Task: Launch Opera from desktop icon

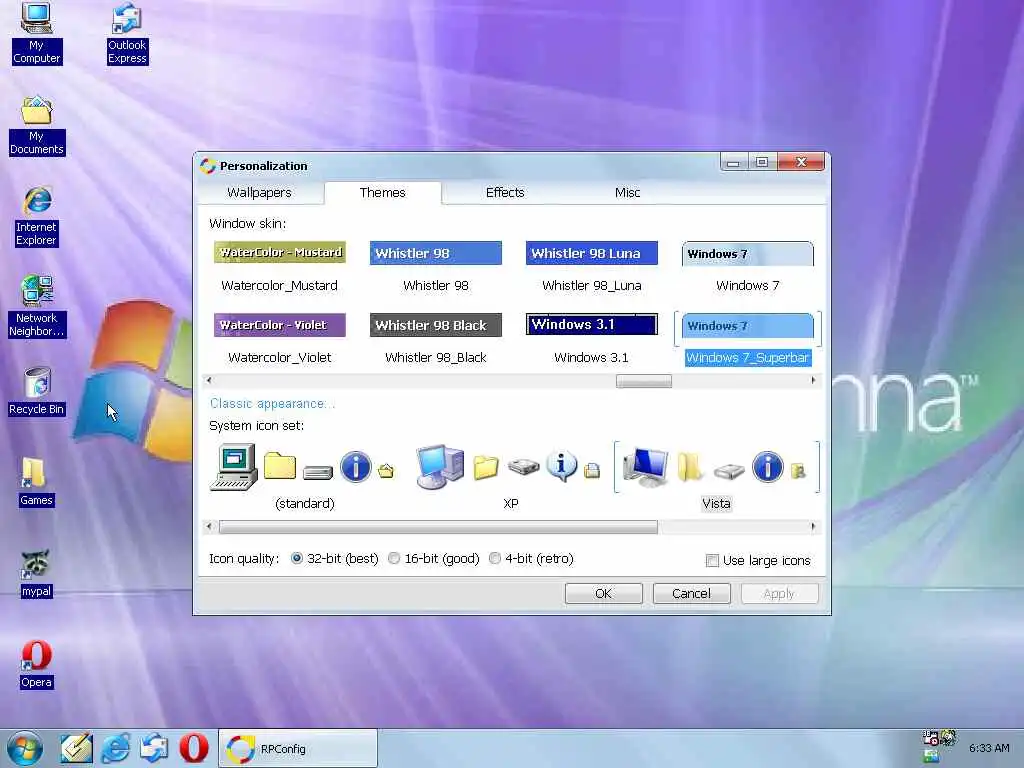Action: click(x=37, y=664)
